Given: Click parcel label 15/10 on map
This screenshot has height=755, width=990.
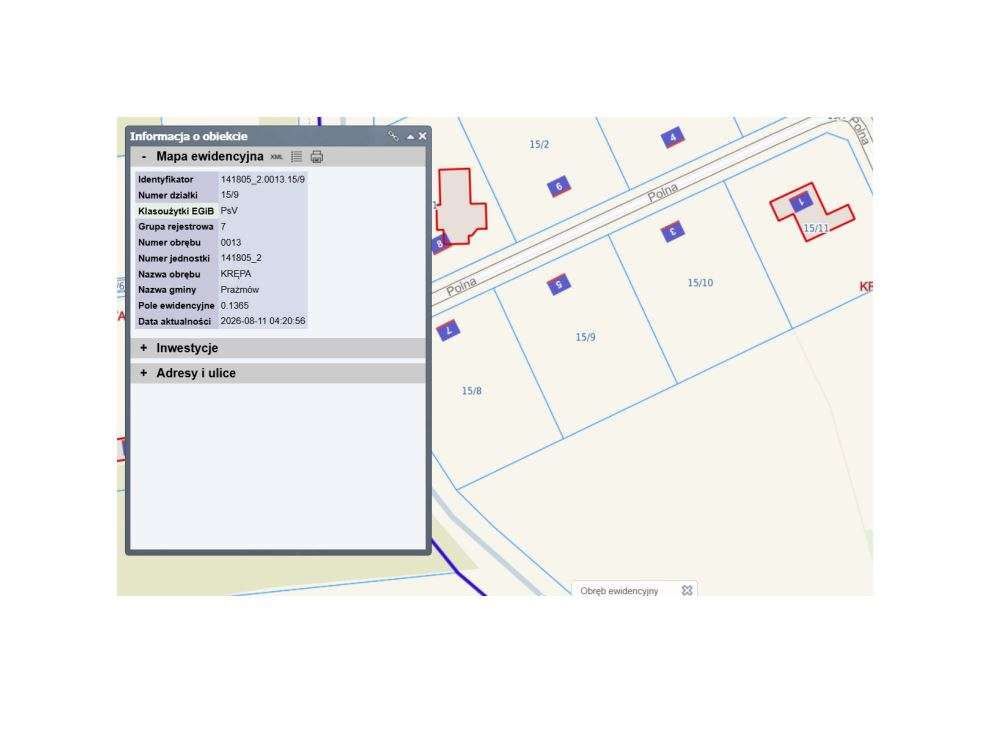Looking at the screenshot, I should [x=700, y=283].
